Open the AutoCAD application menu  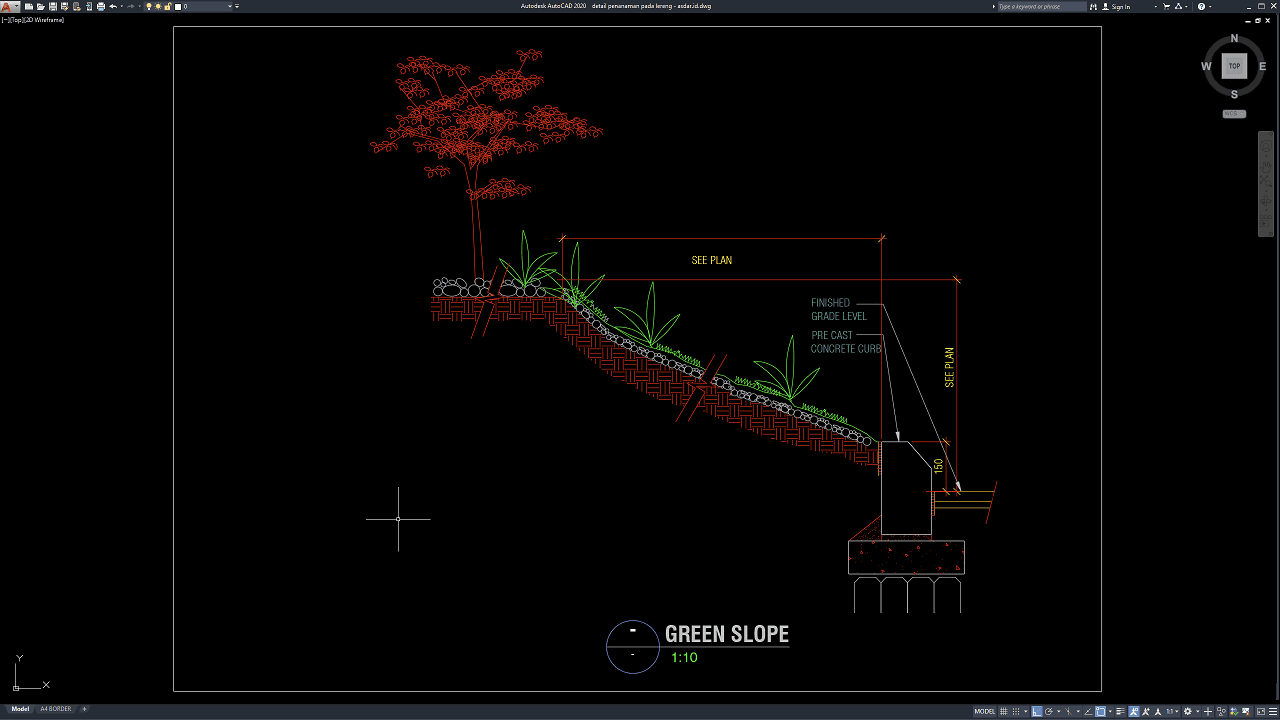click(x=8, y=6)
